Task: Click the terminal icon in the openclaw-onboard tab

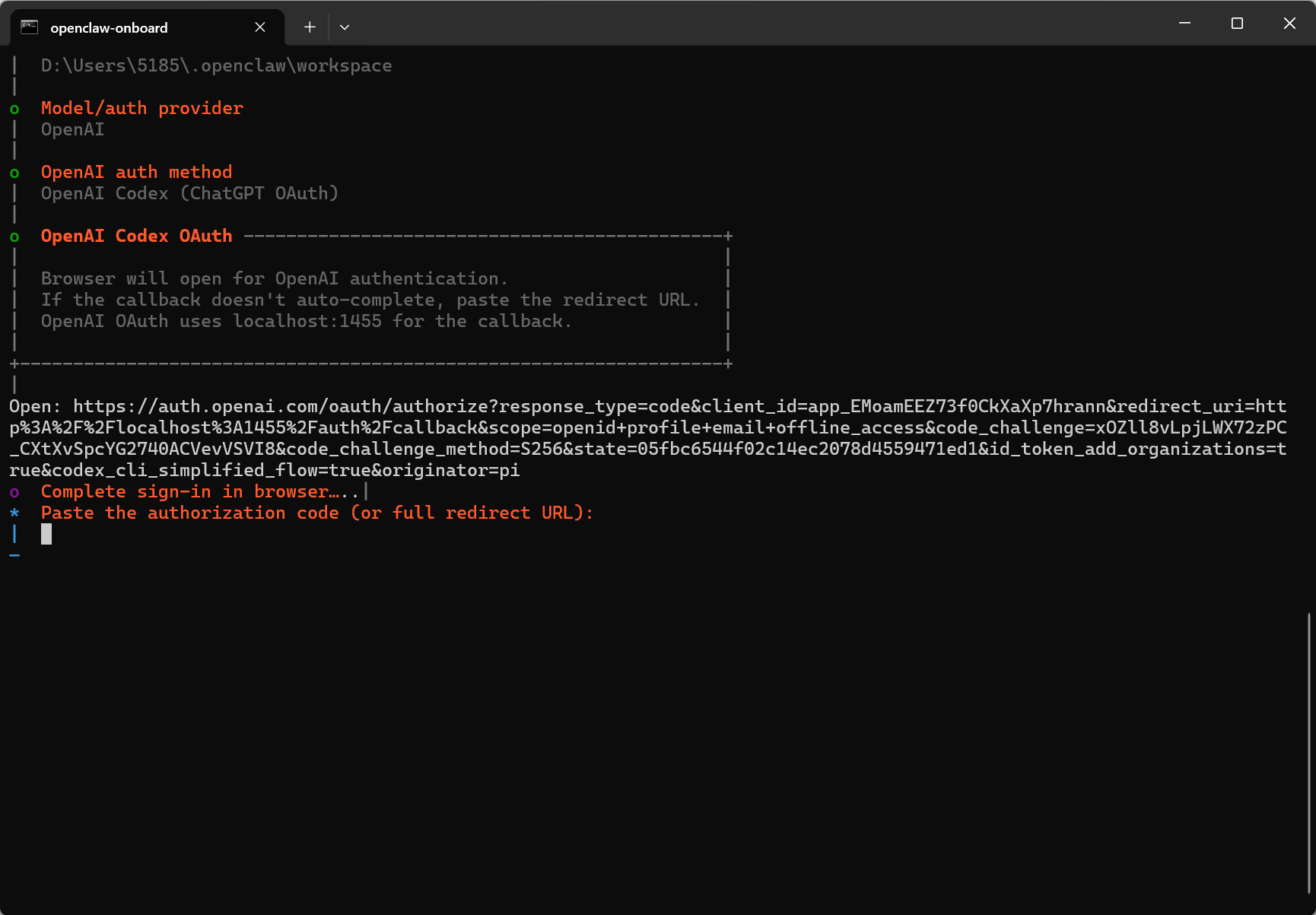Action: point(30,27)
